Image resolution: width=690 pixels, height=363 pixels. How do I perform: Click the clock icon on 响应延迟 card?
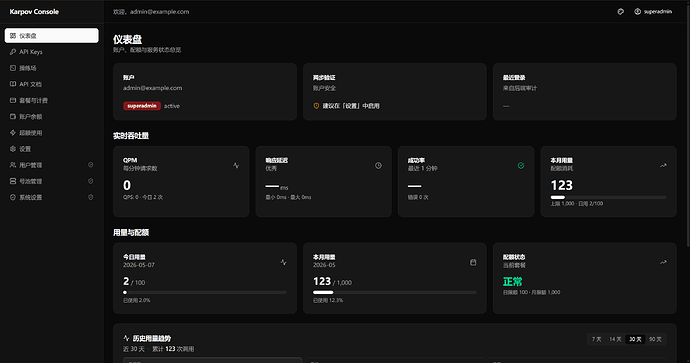click(x=378, y=165)
